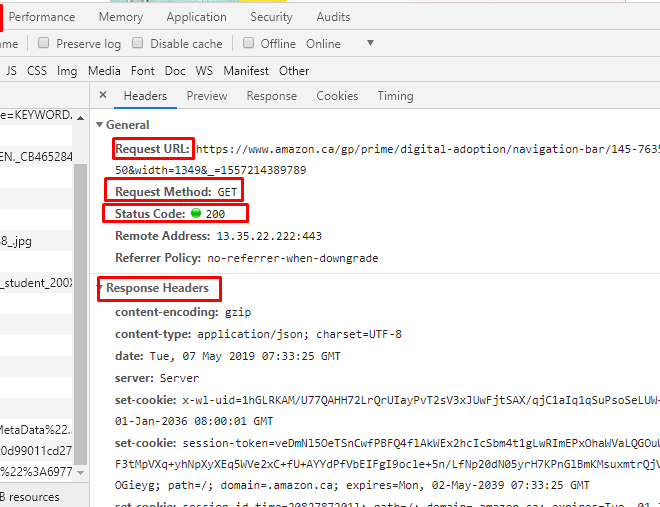Select the request ending in =KEYWORD.
This screenshot has width=660, height=507.
tap(36, 115)
